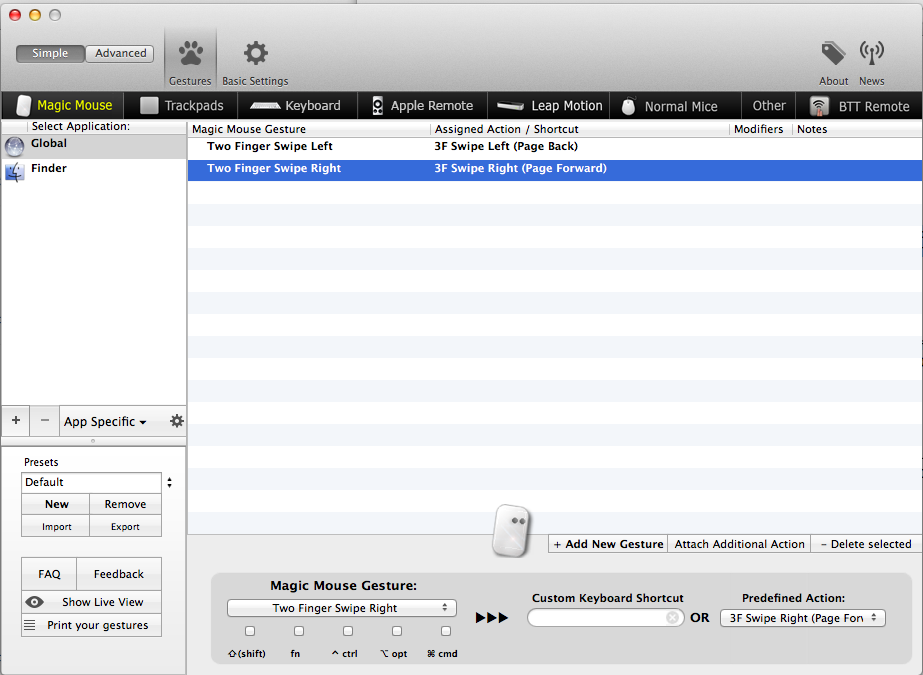Open the Default presets combo box

(91, 483)
